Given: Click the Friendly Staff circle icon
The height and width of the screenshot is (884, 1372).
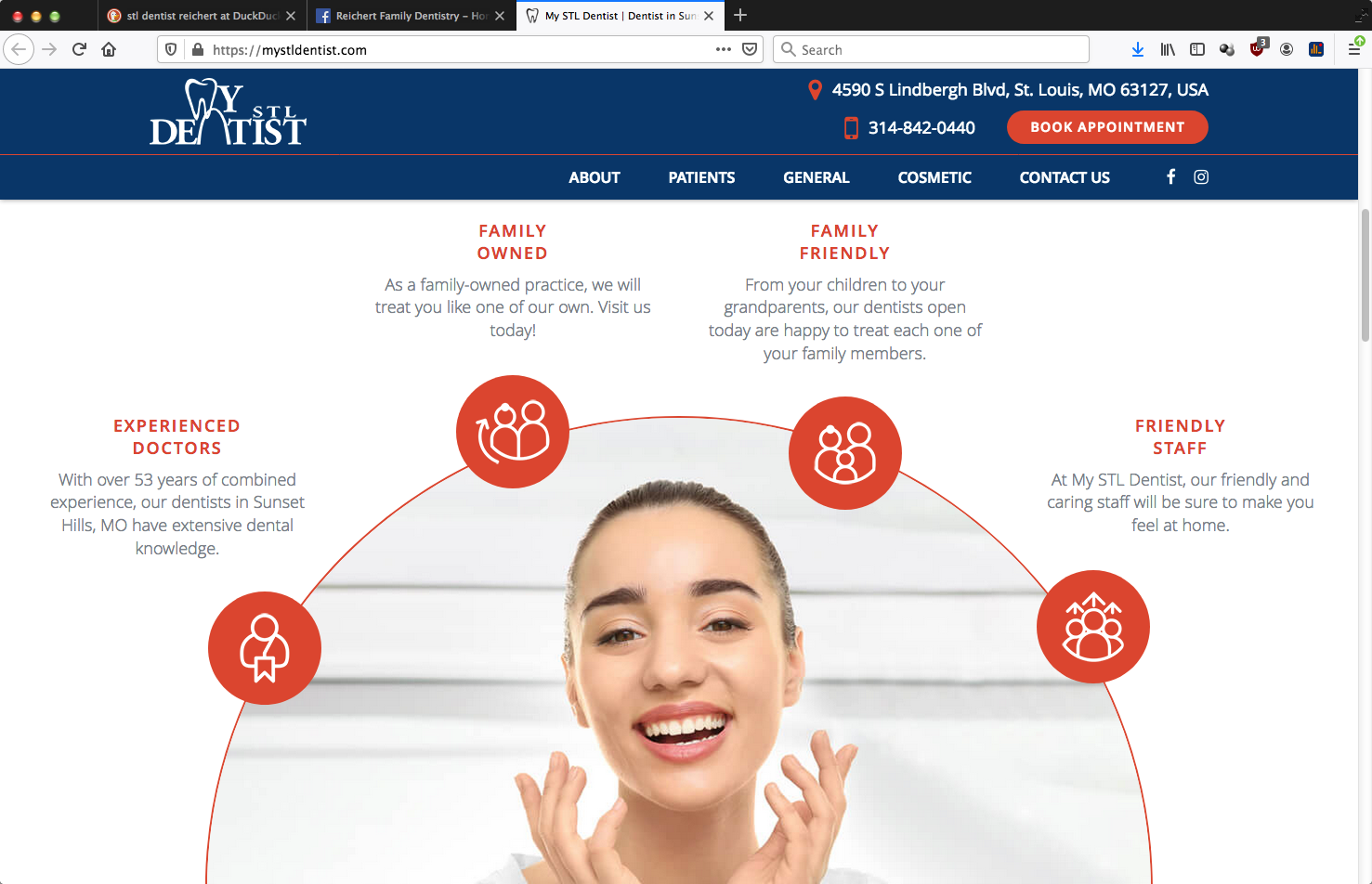Looking at the screenshot, I should pos(1093,627).
